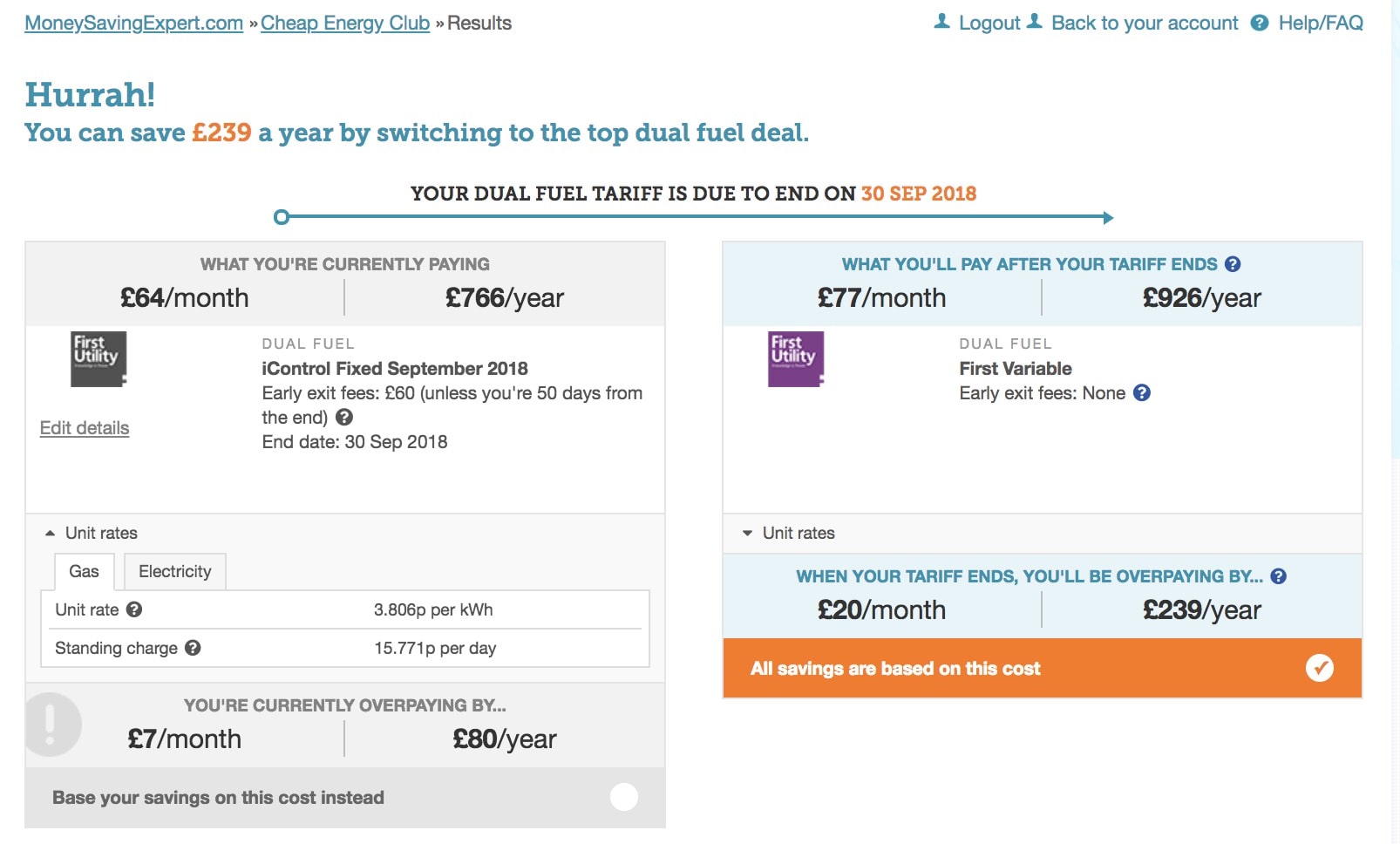The height and width of the screenshot is (844, 1400).
Task: Select the Gas unit rates tab
Action: coord(84,572)
